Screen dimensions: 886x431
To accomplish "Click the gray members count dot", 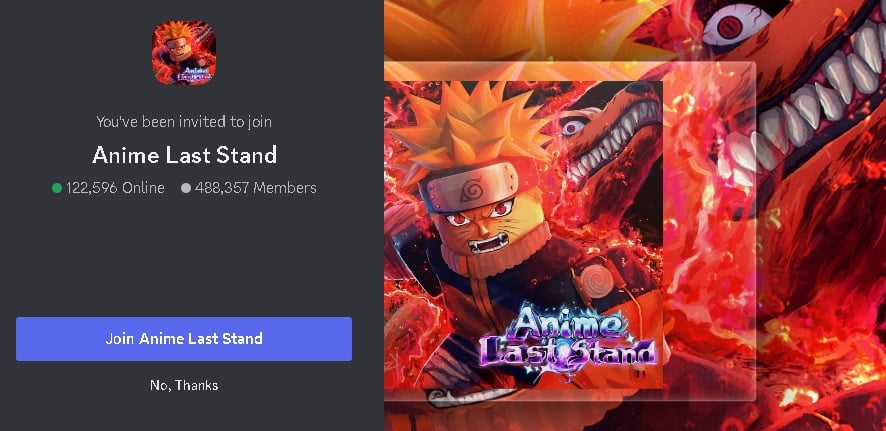I will [186, 188].
